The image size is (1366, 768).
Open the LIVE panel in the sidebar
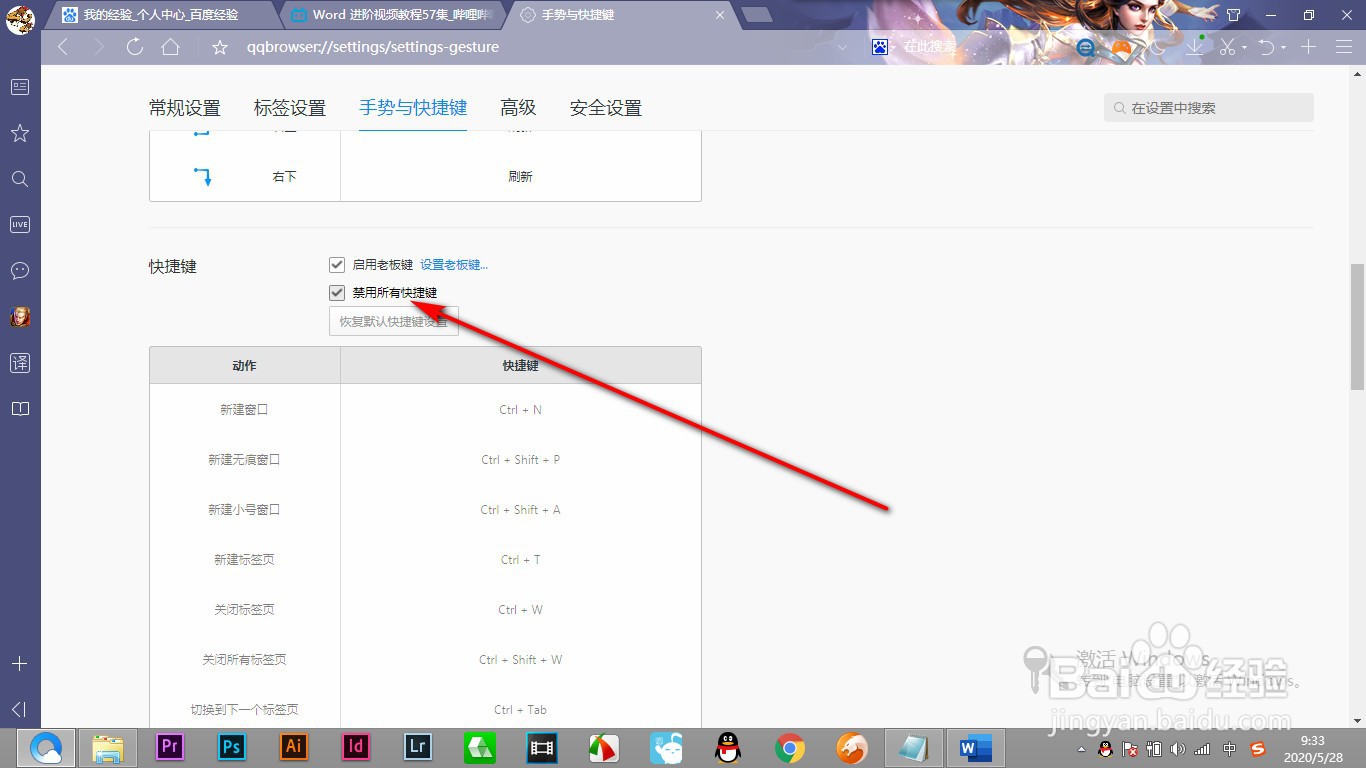pyautogui.click(x=20, y=224)
